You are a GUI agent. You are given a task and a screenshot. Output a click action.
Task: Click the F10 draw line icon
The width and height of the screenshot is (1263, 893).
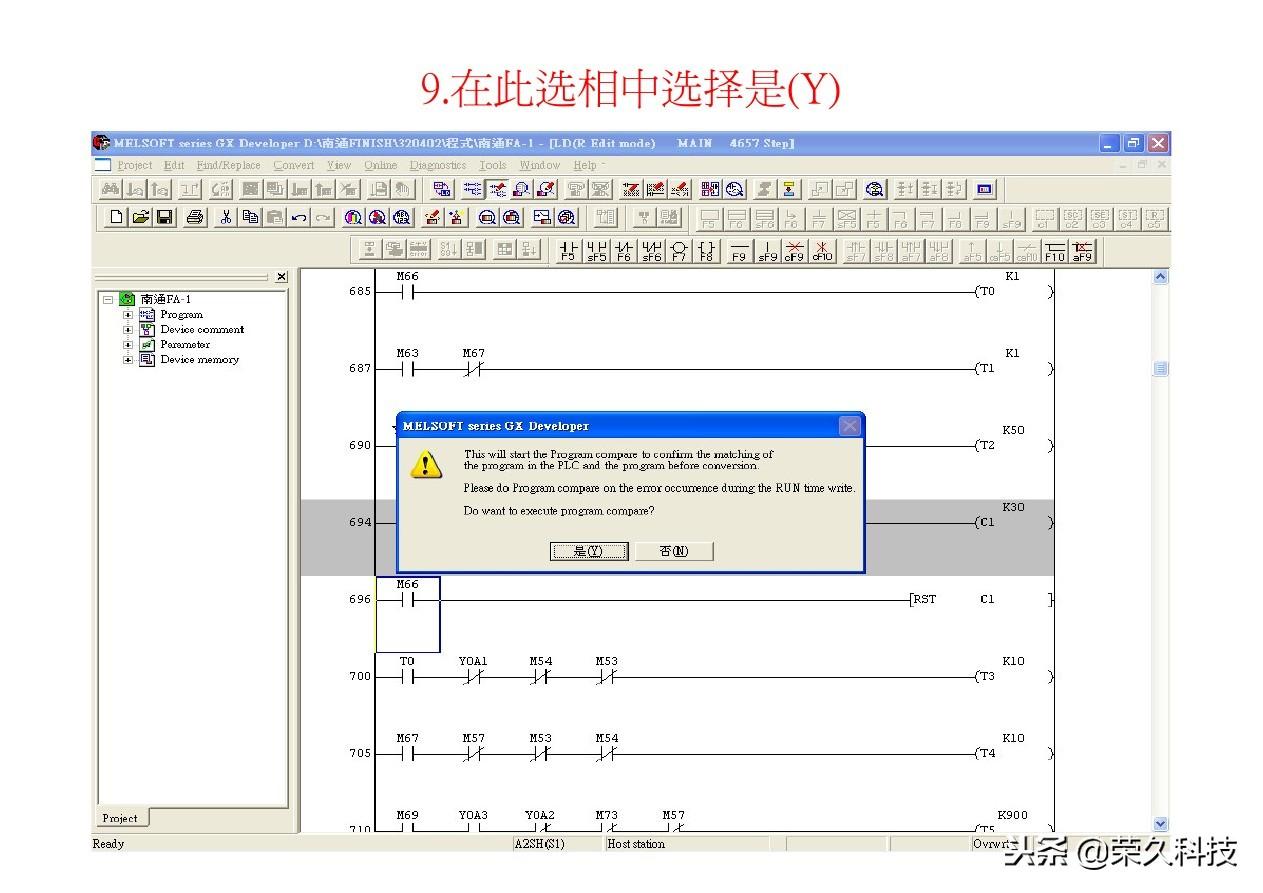[x=1055, y=250]
